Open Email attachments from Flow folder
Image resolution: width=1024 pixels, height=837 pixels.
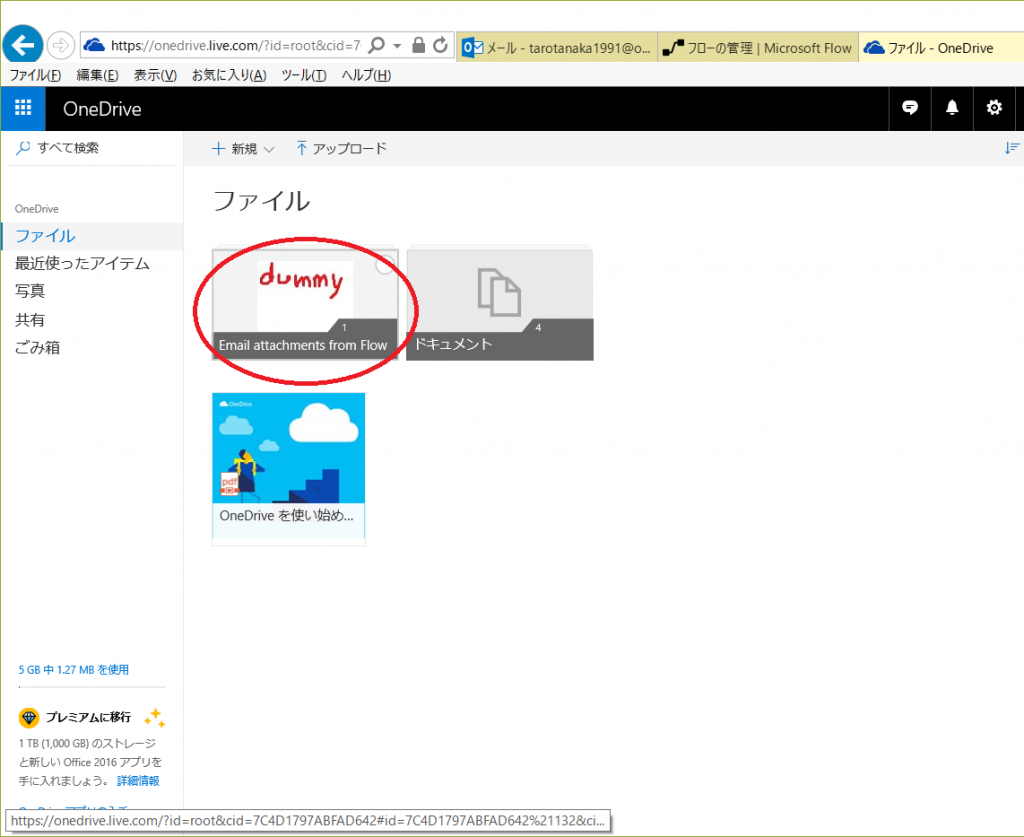click(x=305, y=304)
